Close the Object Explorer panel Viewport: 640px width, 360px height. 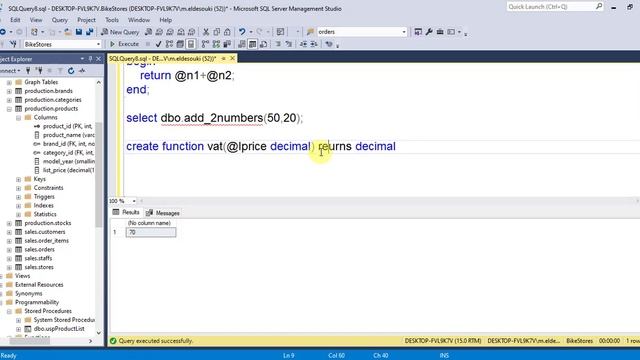pos(98,59)
